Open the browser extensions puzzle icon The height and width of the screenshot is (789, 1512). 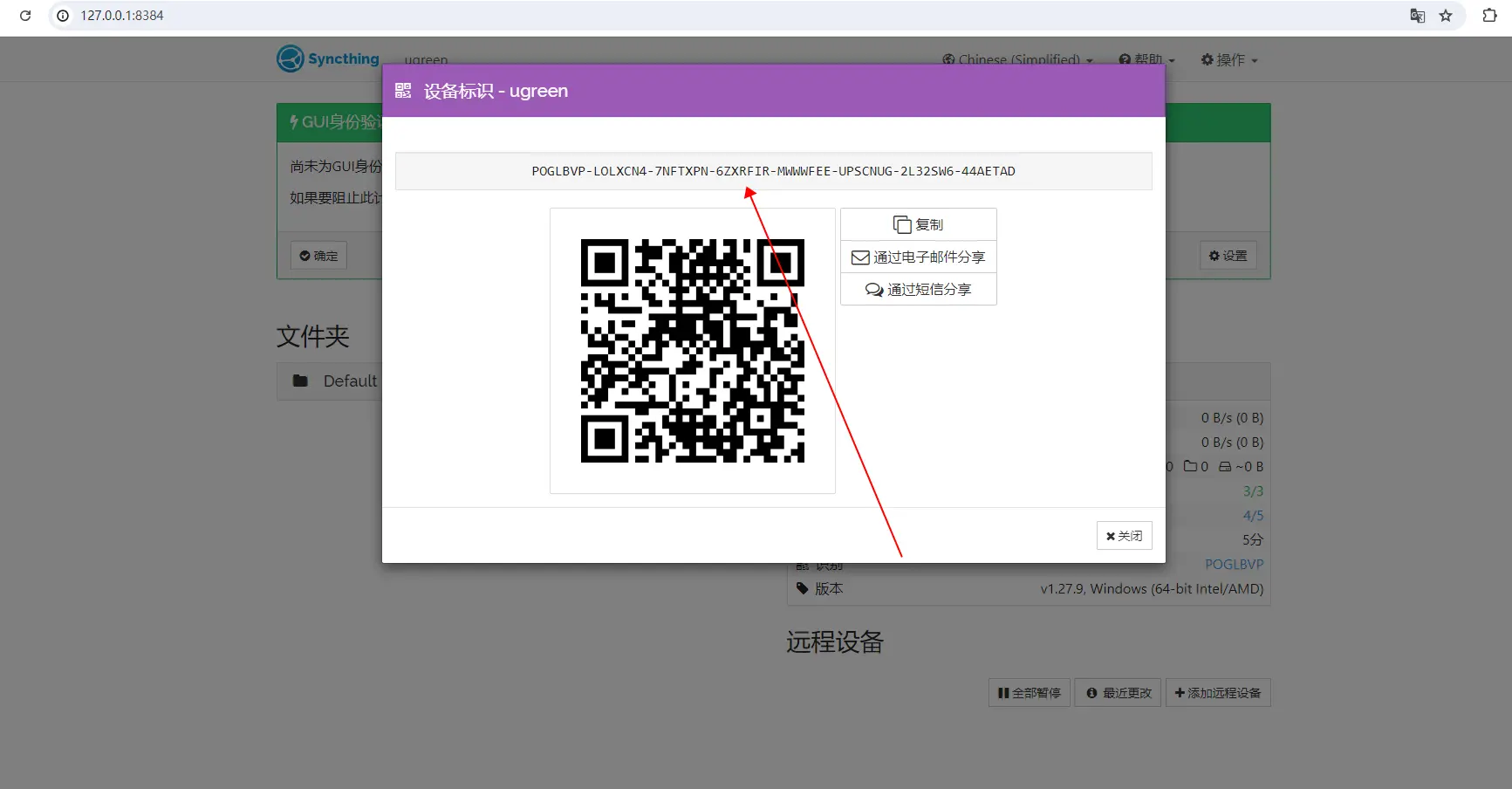pyautogui.click(x=1490, y=16)
